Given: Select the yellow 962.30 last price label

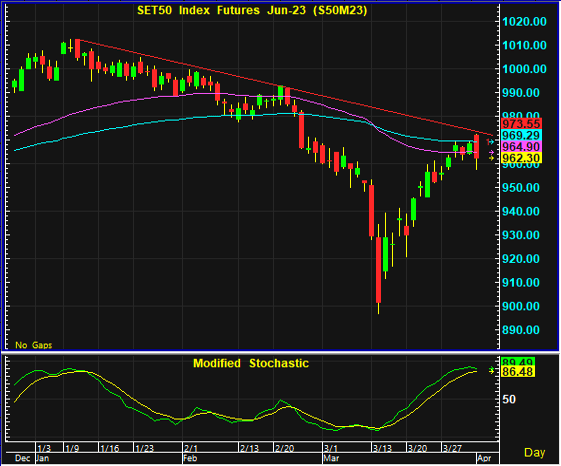Looking at the screenshot, I should tap(521, 158).
